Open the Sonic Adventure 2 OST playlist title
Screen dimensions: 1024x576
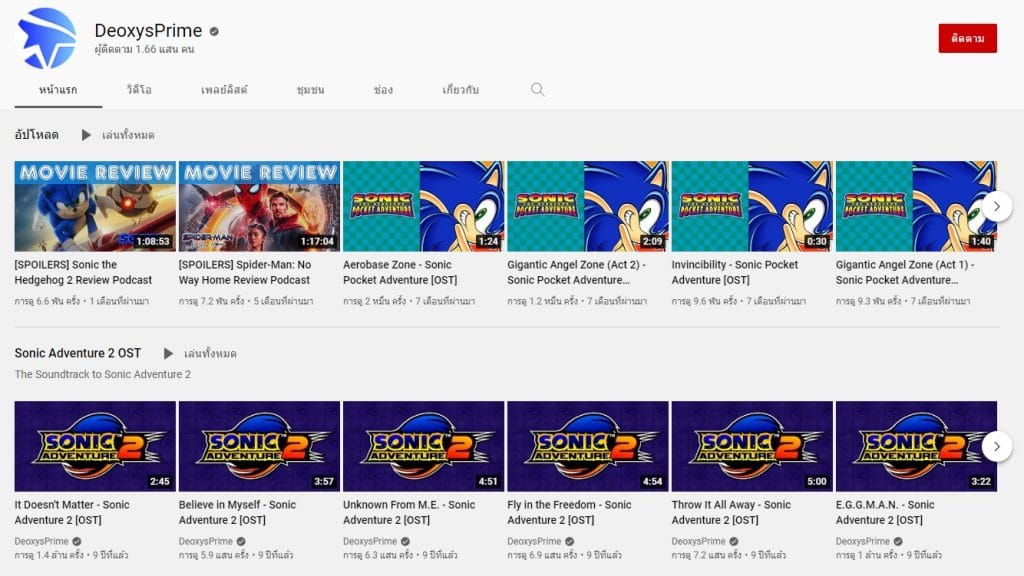point(78,353)
